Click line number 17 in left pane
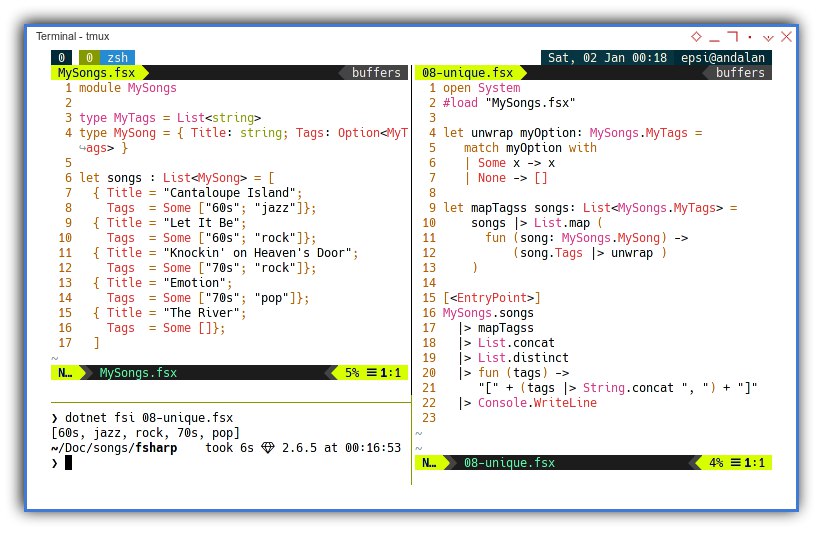This screenshot has height=536, width=823. [65, 343]
